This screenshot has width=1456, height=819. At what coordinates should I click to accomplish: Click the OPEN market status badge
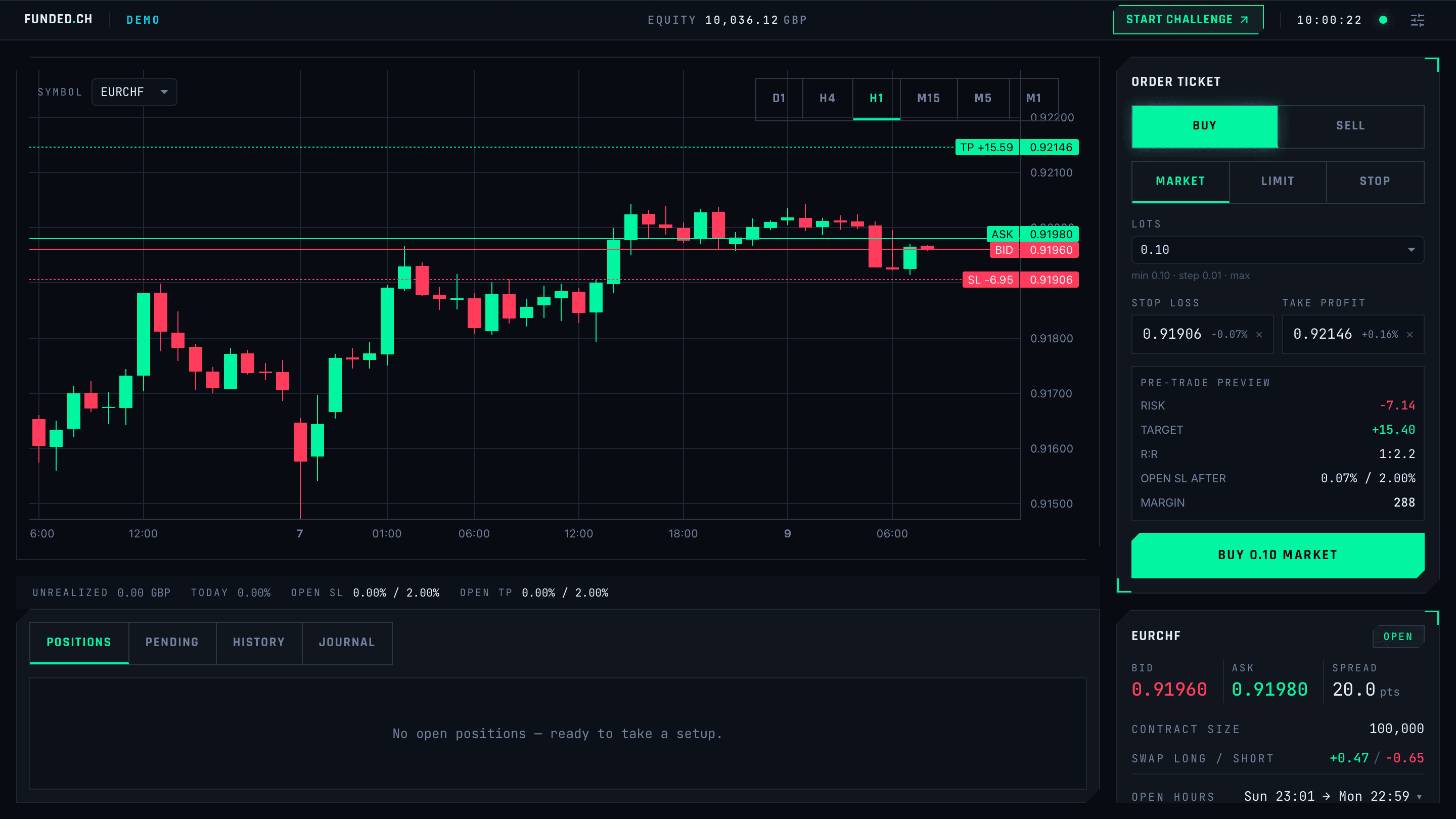point(1398,637)
